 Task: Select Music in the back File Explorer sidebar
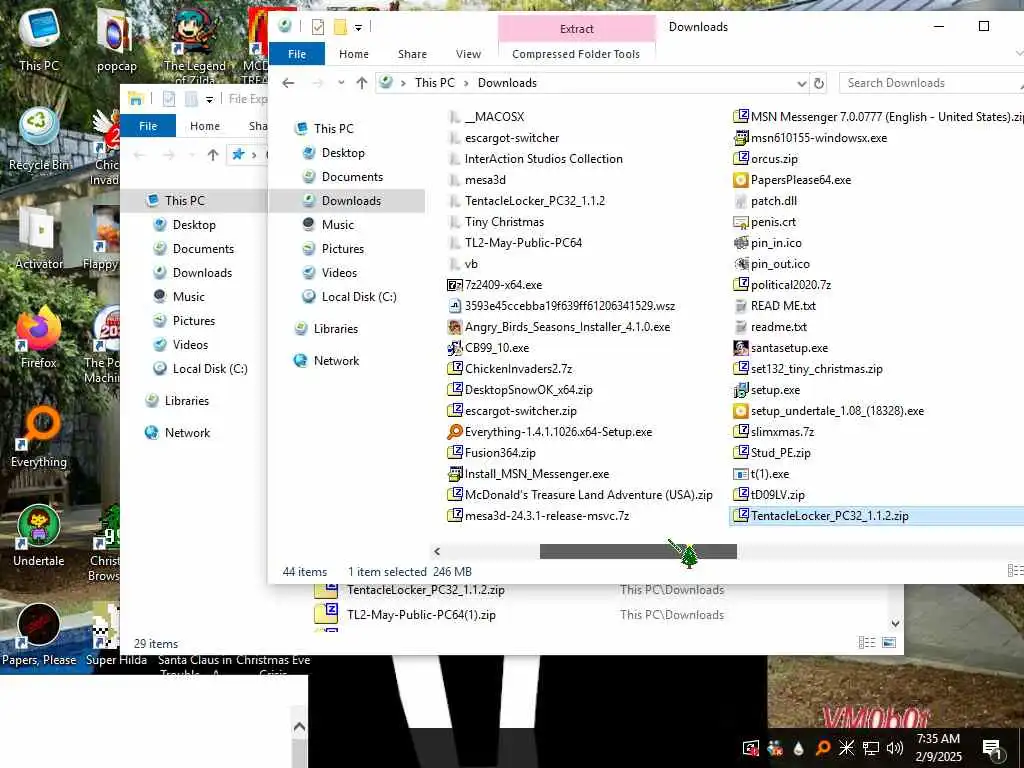(189, 296)
